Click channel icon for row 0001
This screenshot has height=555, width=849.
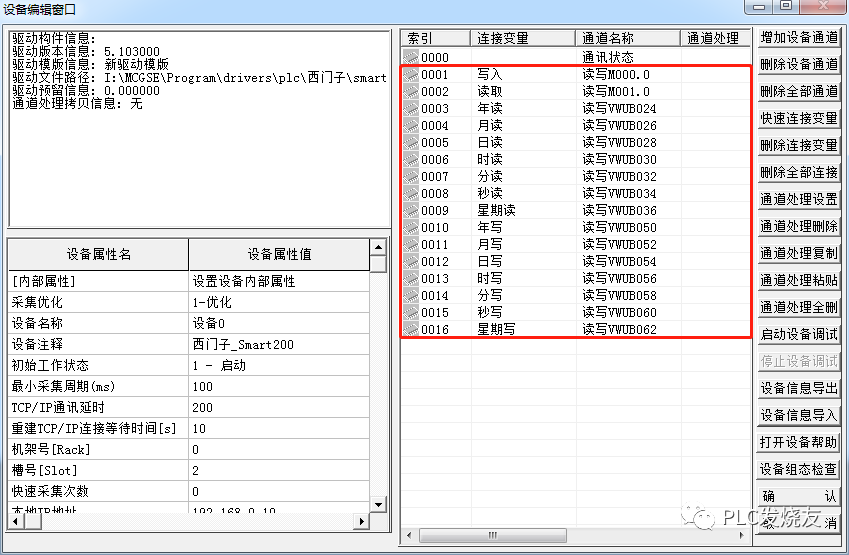(x=411, y=74)
